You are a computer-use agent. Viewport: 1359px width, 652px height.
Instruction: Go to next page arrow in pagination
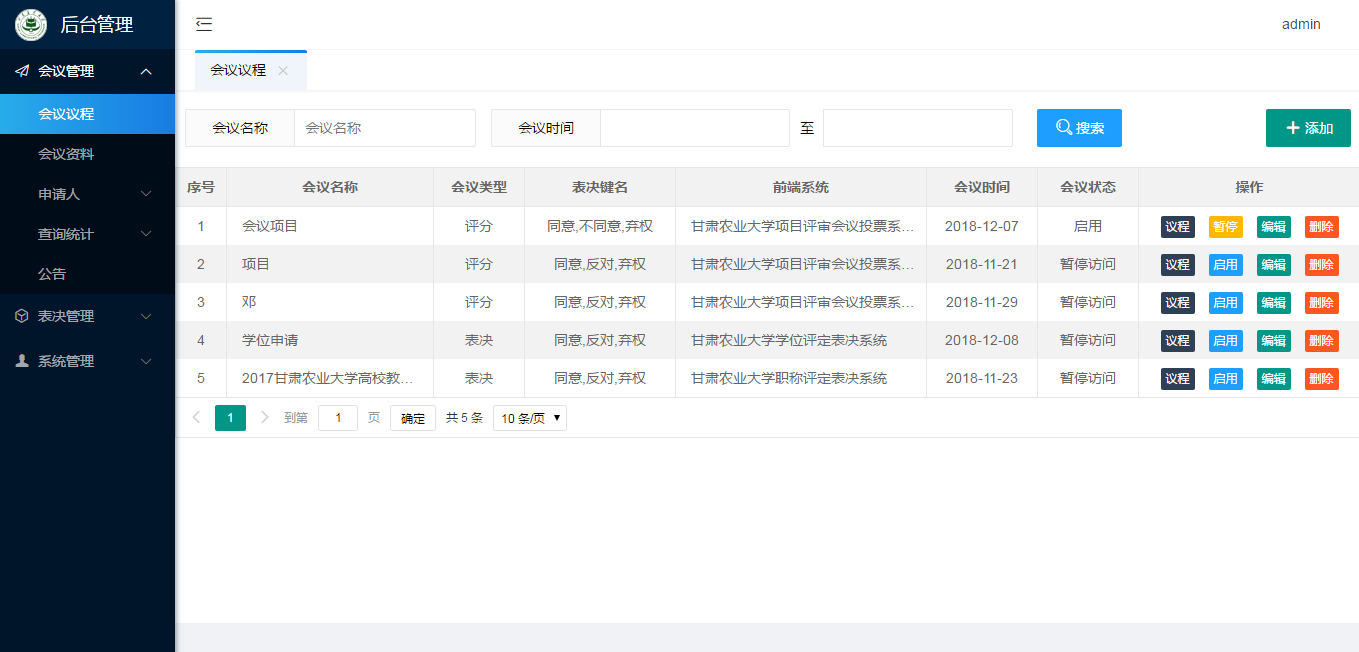coord(265,418)
